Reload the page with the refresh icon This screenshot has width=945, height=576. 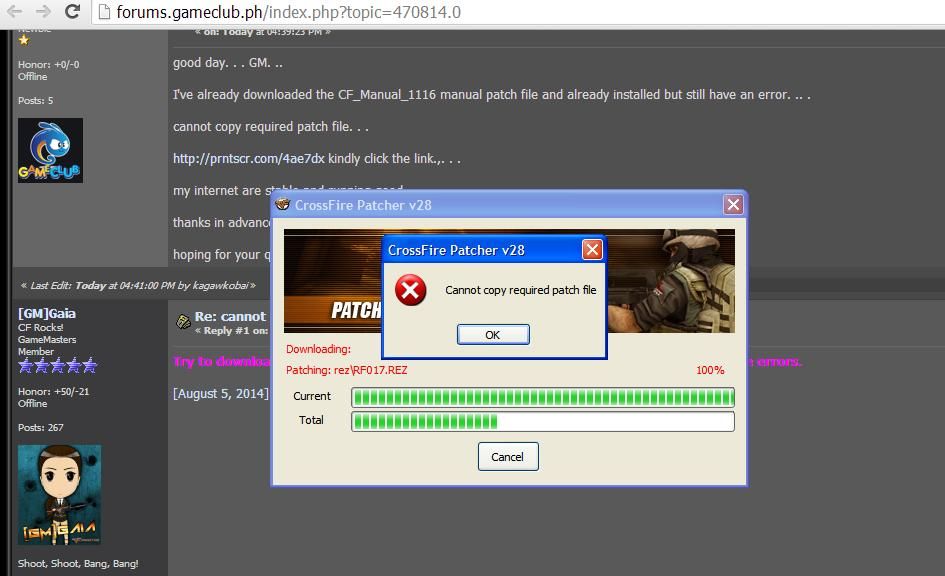point(72,11)
